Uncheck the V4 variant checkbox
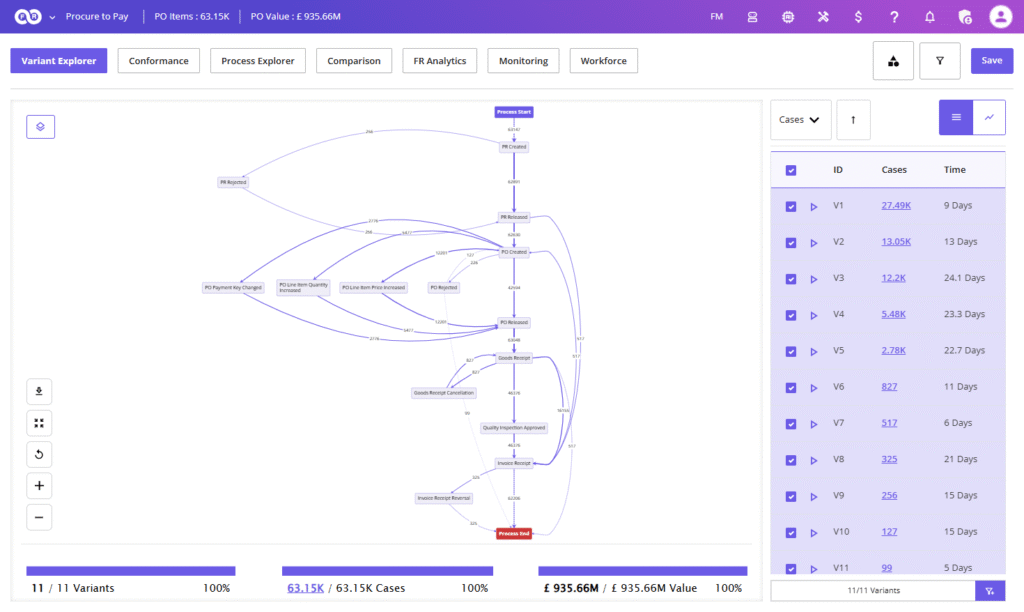1024x612 pixels. pos(791,315)
